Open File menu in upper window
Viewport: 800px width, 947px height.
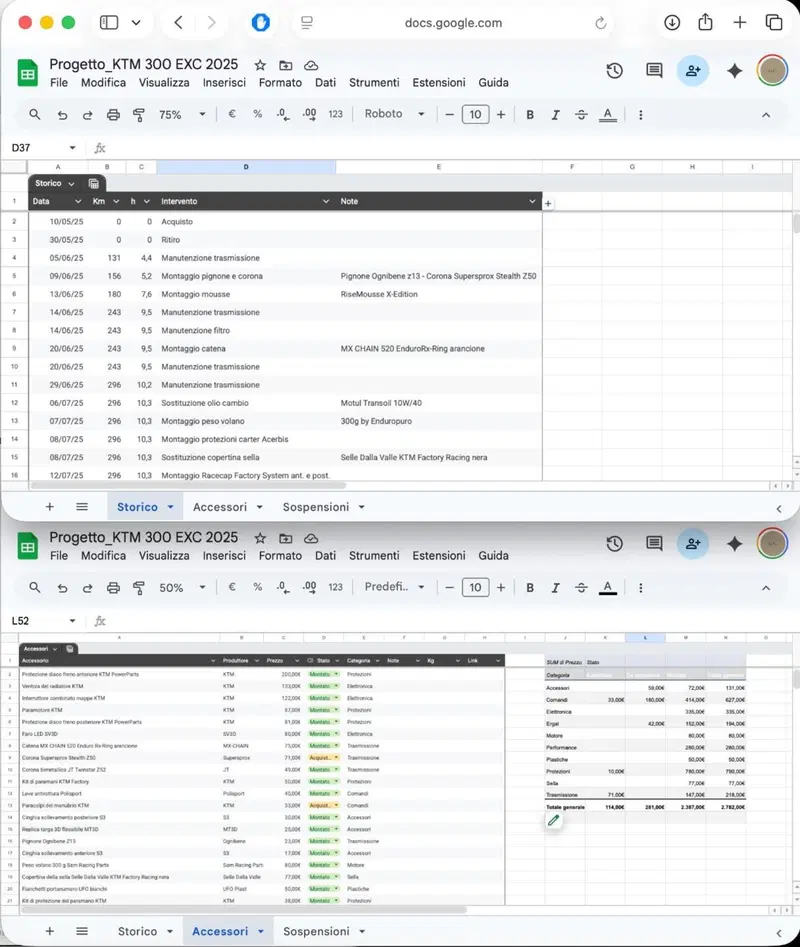(59, 83)
